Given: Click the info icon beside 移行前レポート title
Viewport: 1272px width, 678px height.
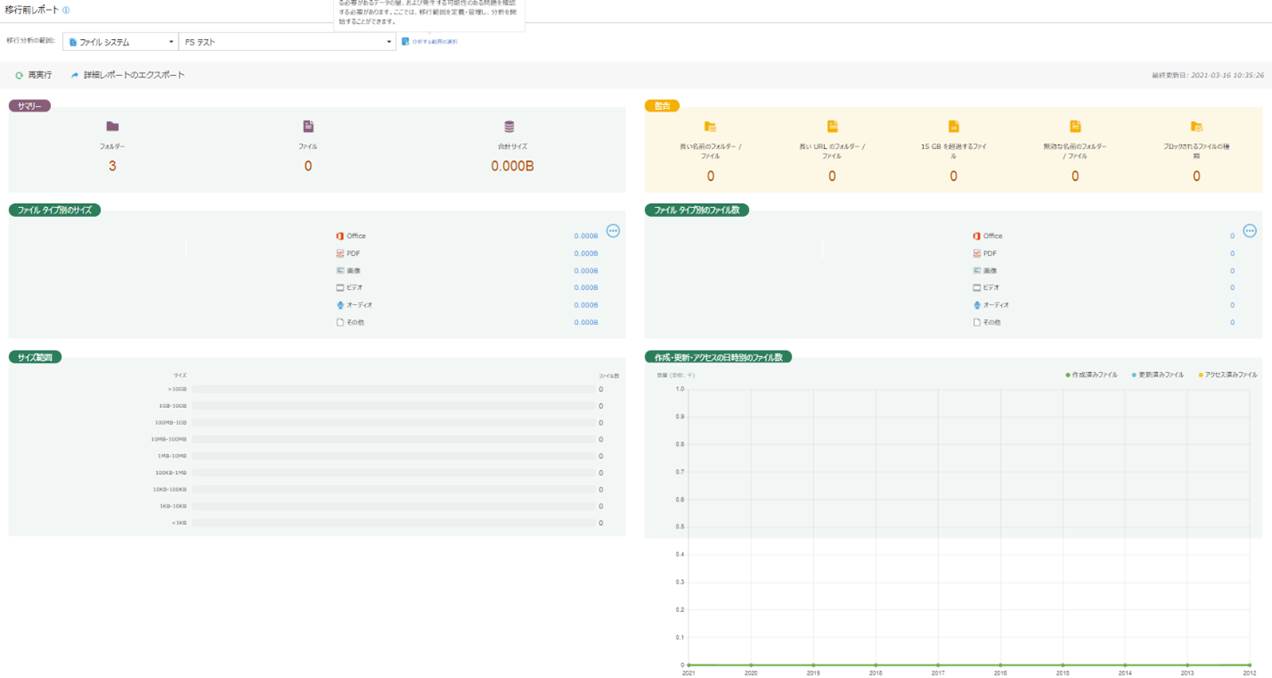Looking at the screenshot, I should point(66,10).
